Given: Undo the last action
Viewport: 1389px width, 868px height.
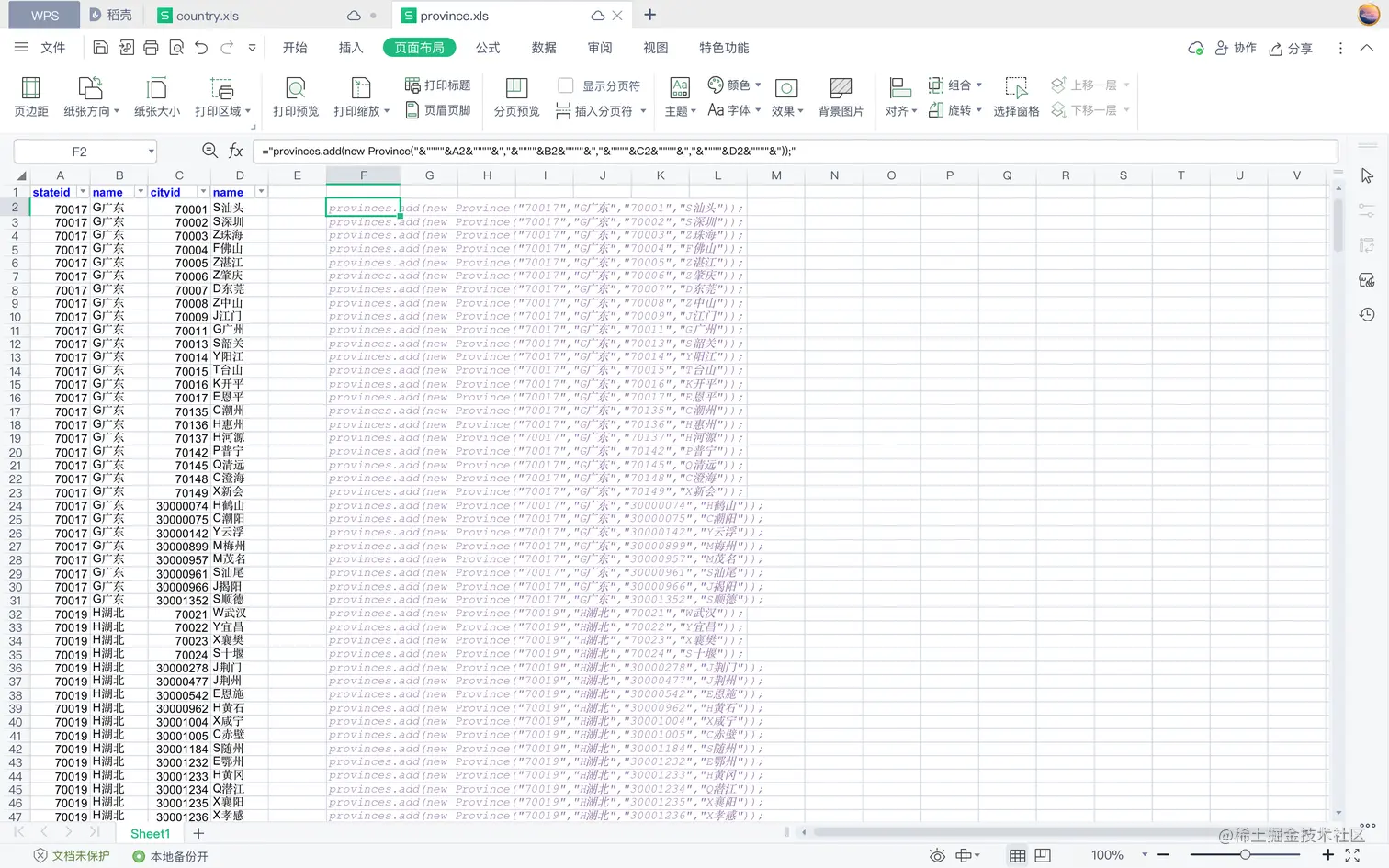Looking at the screenshot, I should coord(201,48).
